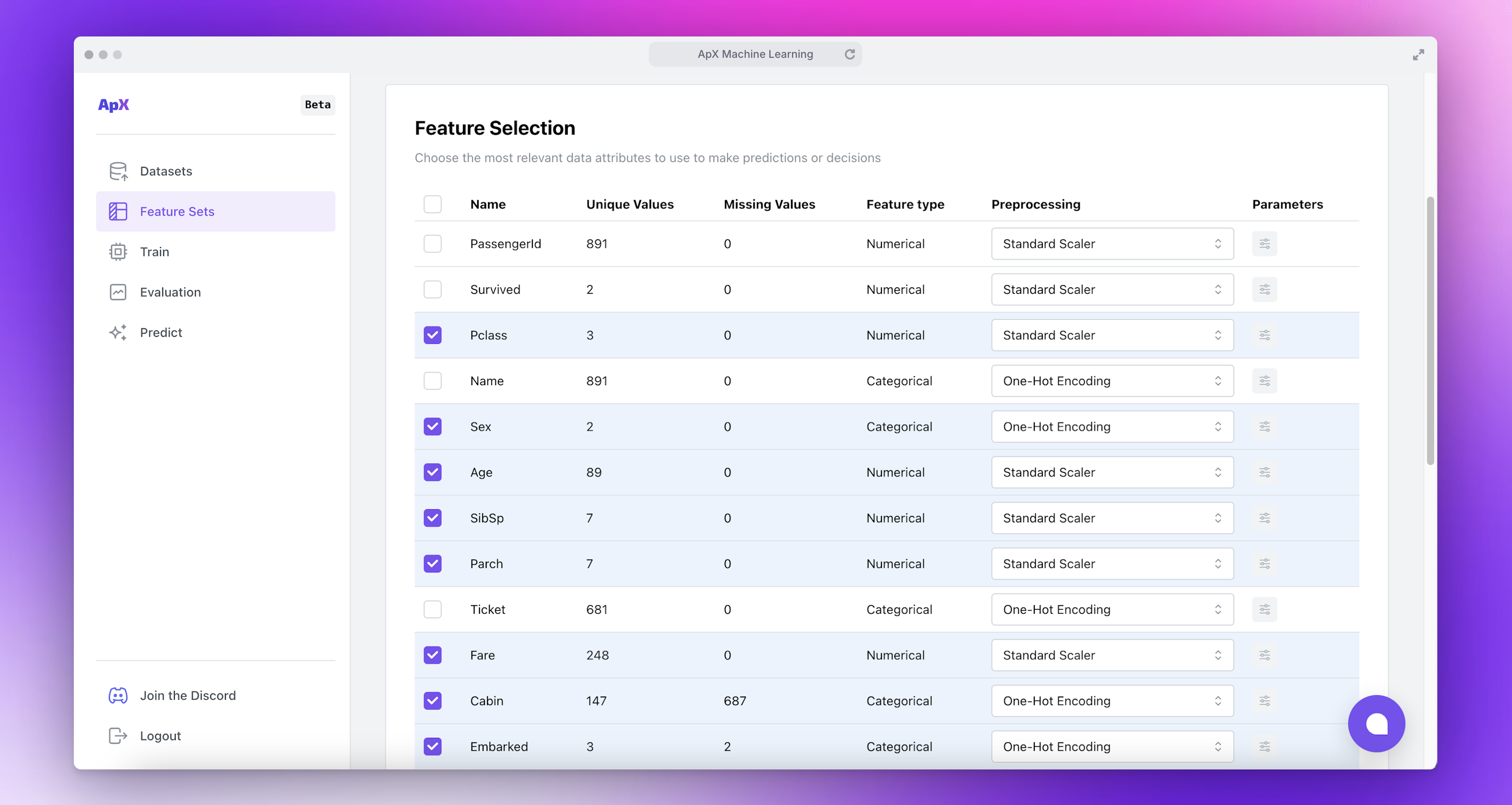Click the Predict sparkle icon
1512x805 pixels.
(118, 332)
